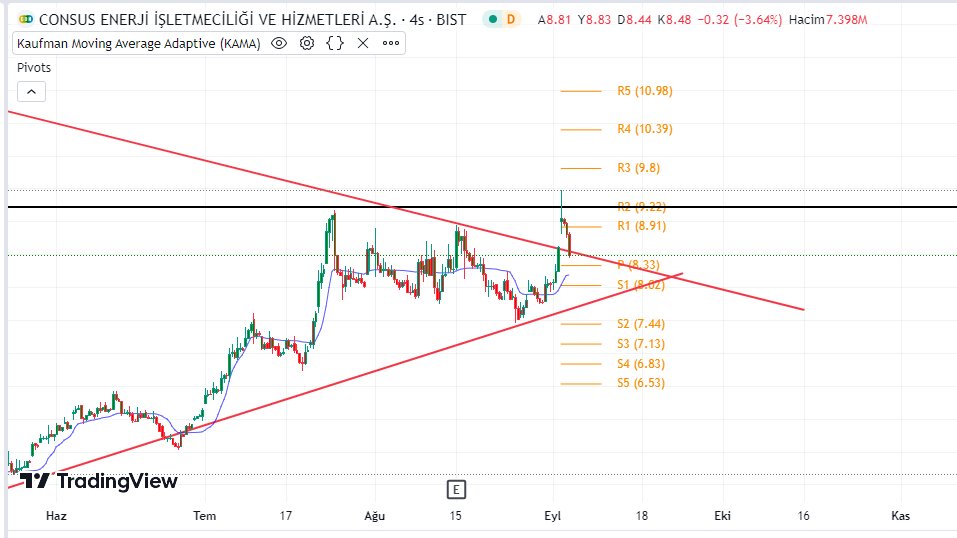Click the orange D data badge

click(x=510, y=20)
